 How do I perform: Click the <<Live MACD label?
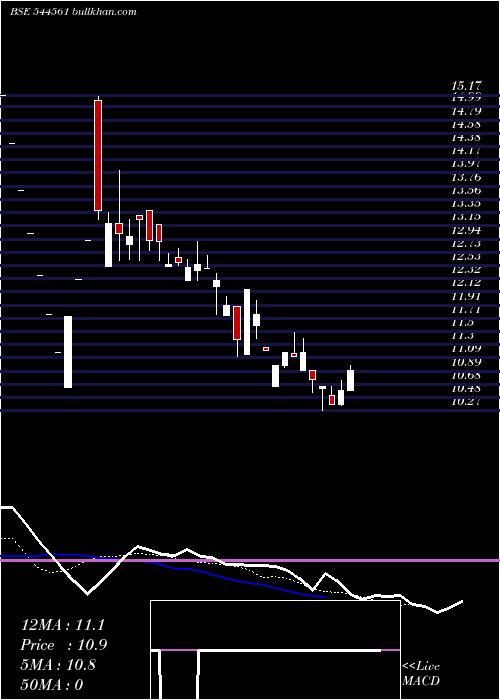pos(421,674)
